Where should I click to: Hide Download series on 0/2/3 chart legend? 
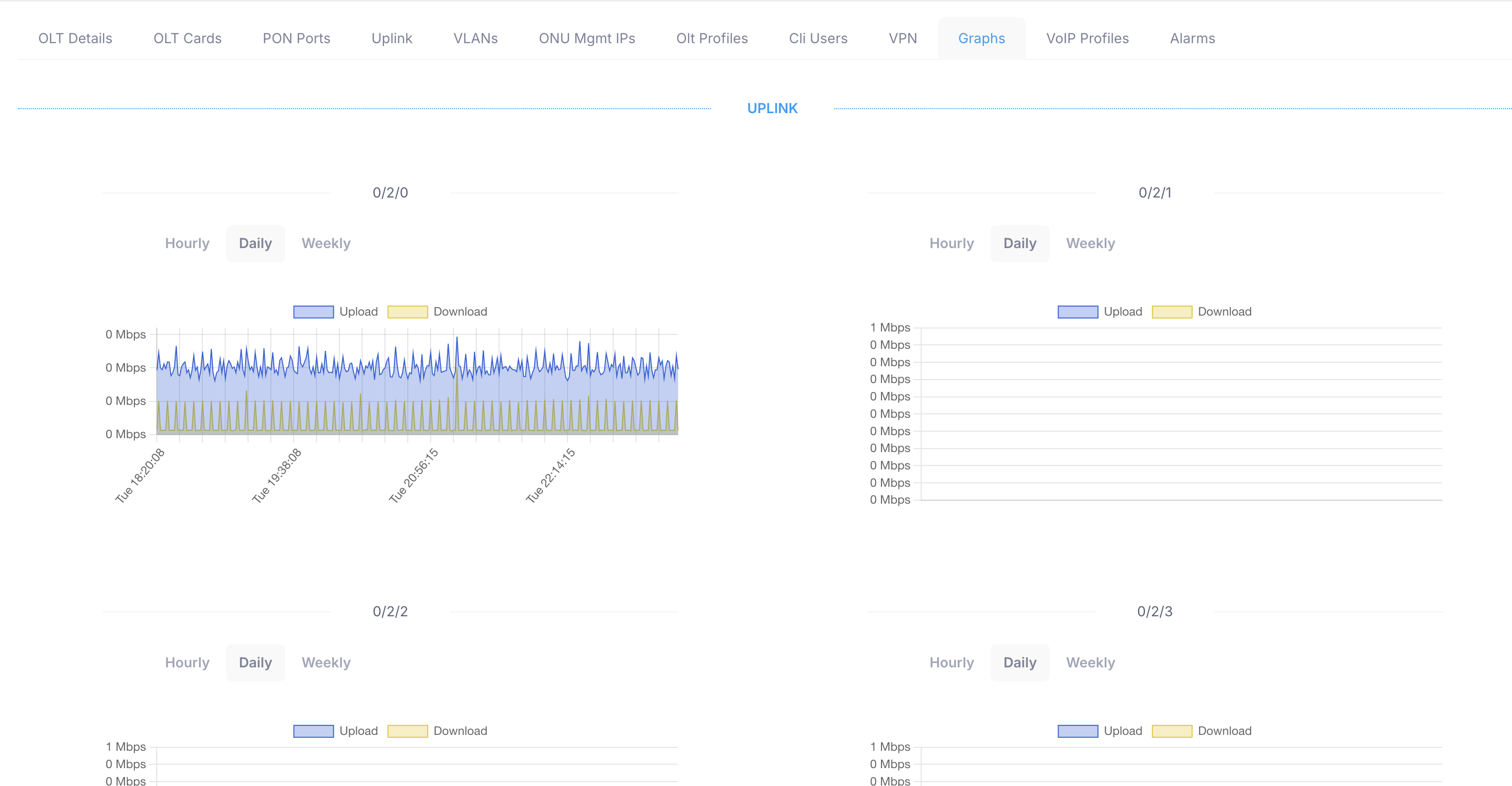1172,731
